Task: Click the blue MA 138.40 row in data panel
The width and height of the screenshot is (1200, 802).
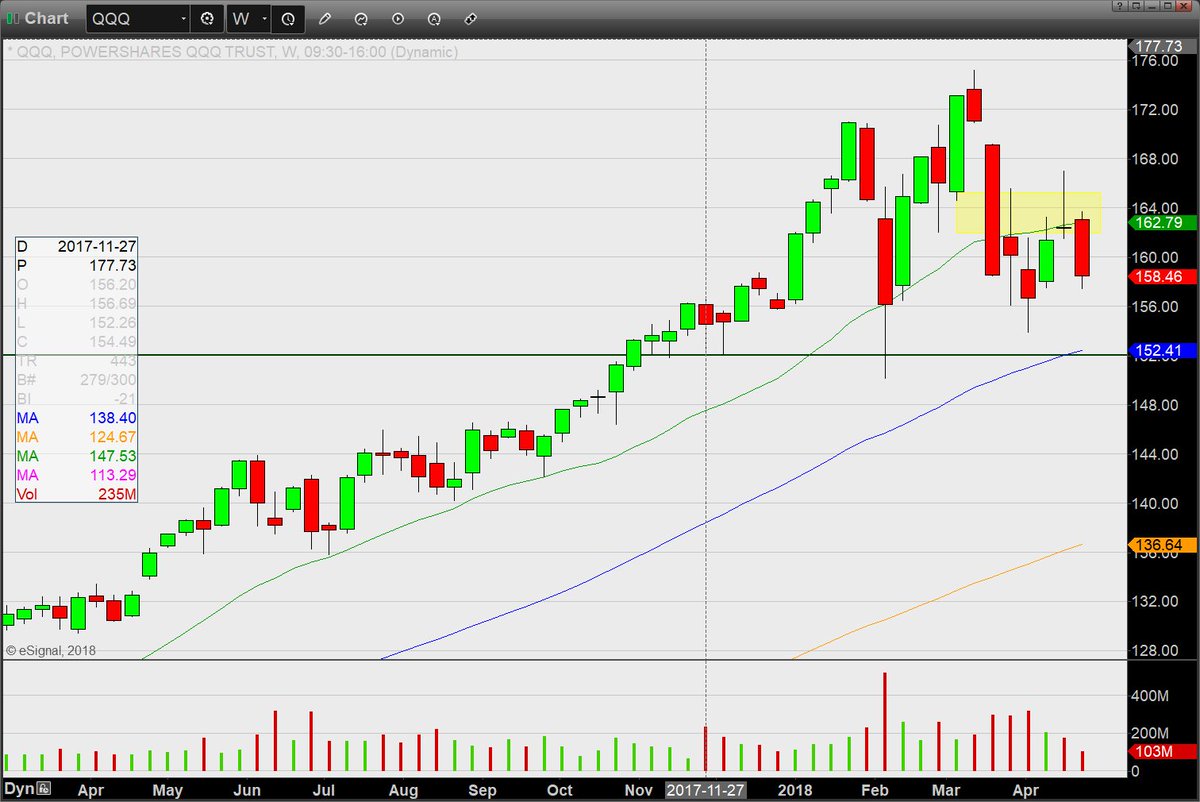Action: point(76,417)
